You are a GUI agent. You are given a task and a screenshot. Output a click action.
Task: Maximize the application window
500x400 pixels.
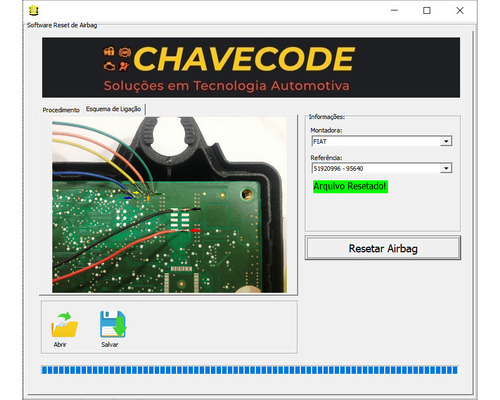pos(427,10)
